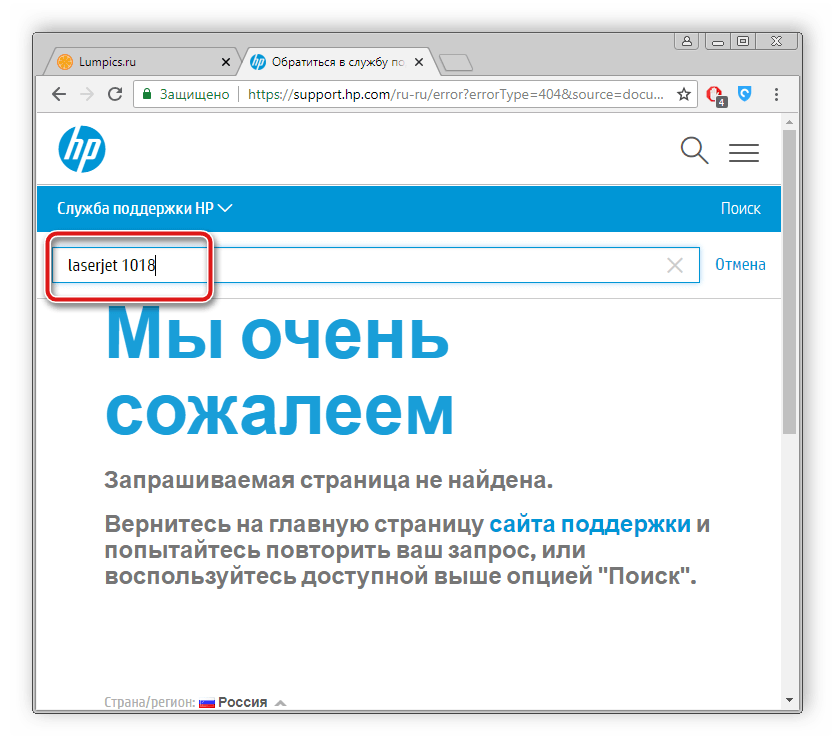Click the HP logo
Screen dimensions: 835x746
click(82, 150)
